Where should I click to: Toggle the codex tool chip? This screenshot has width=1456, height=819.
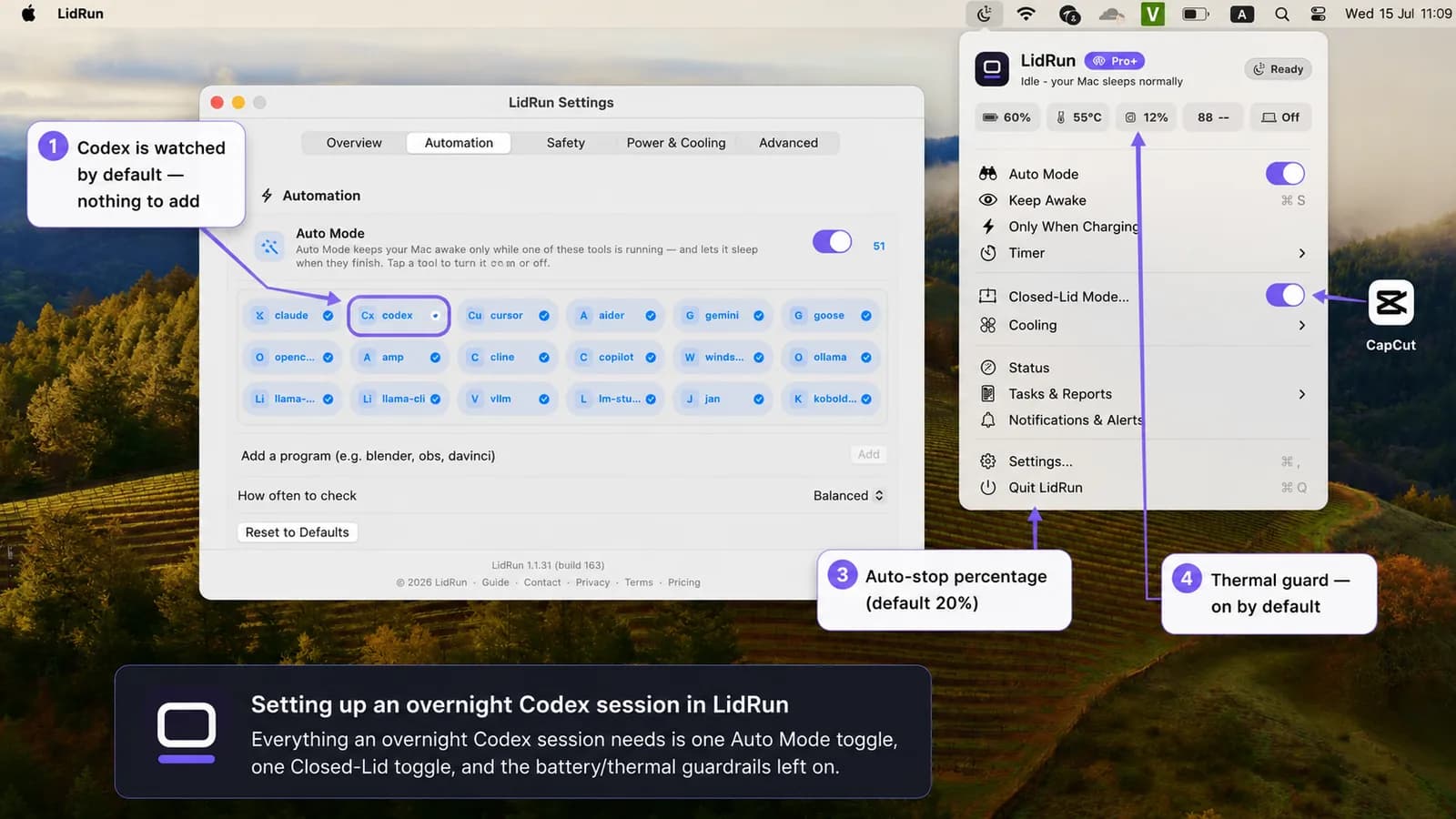(x=399, y=316)
